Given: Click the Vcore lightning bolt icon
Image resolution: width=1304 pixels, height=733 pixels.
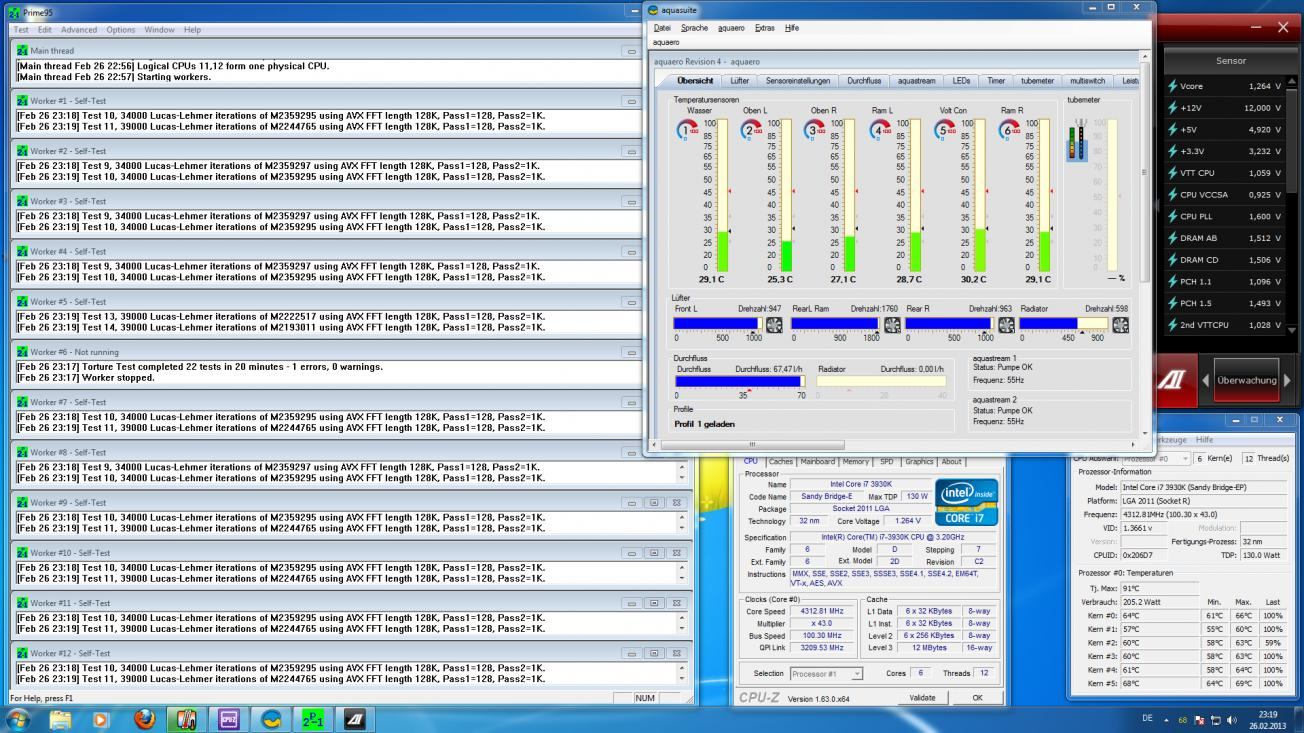Looking at the screenshot, I should [x=1173, y=86].
